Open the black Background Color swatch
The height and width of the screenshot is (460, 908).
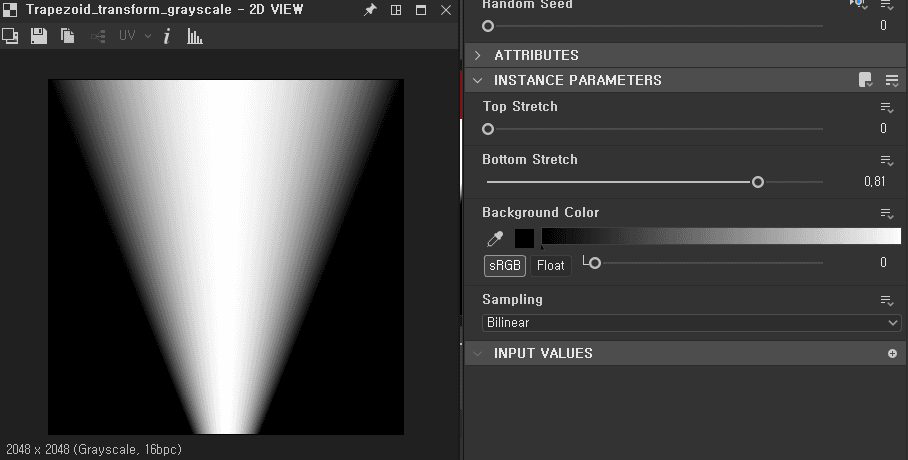tap(524, 238)
